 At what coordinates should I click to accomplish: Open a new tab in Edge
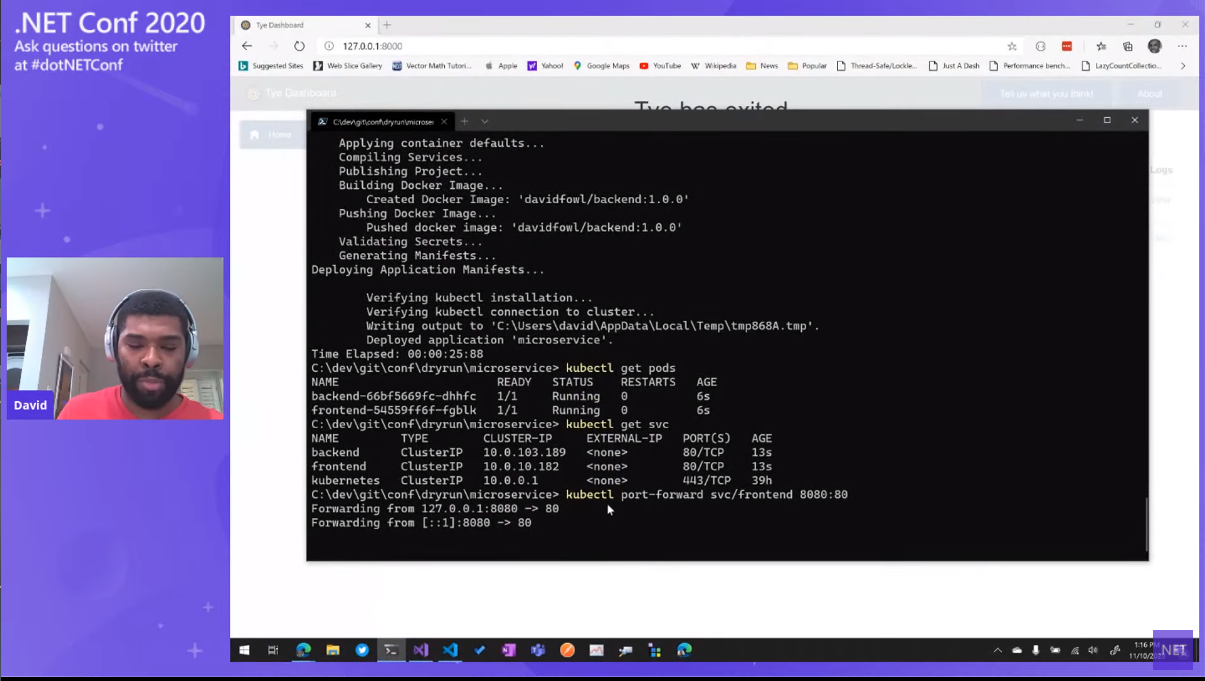pos(387,25)
